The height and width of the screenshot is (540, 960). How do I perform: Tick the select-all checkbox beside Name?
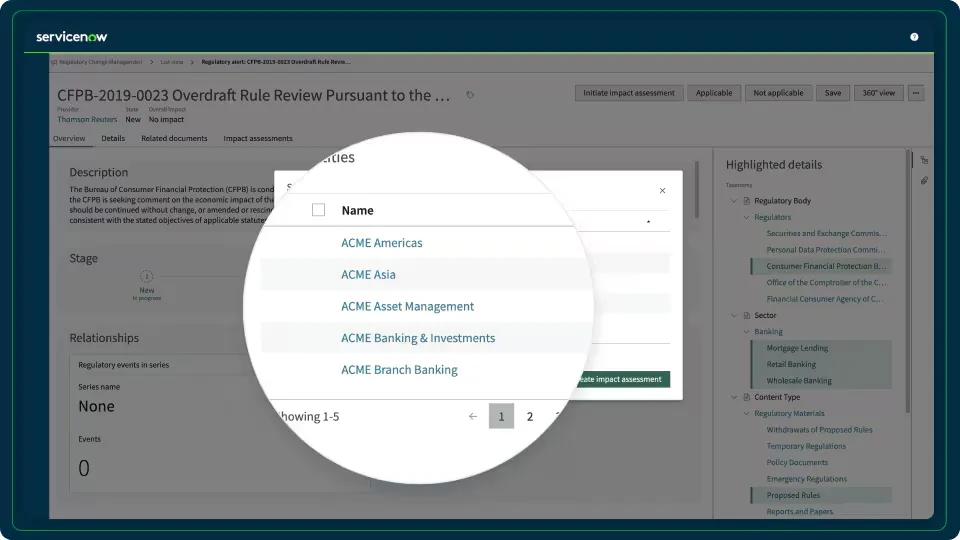tap(318, 209)
